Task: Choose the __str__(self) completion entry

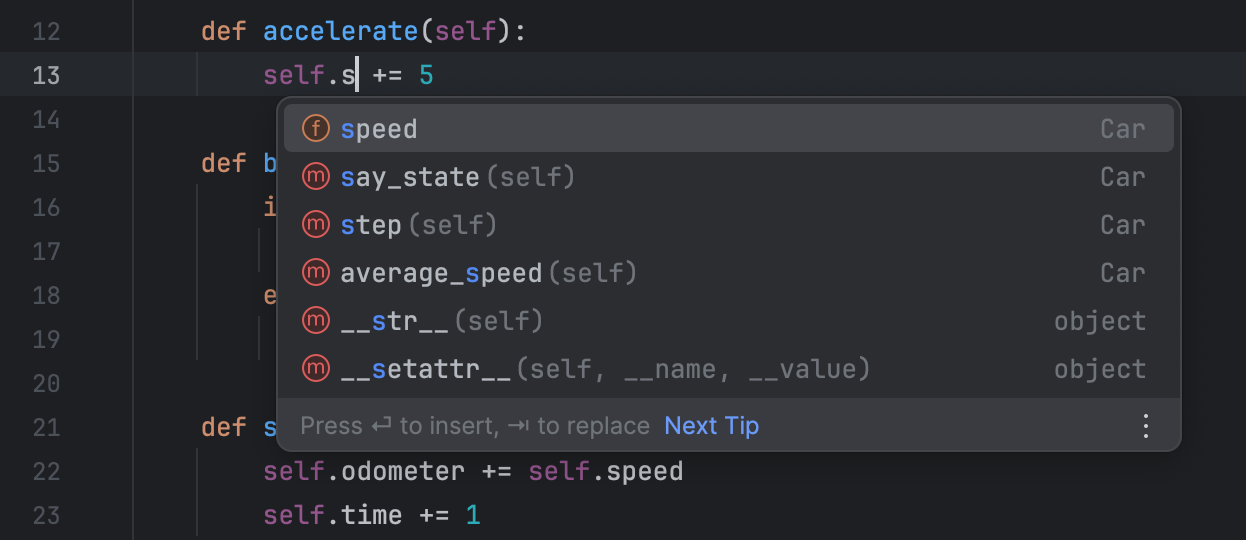Action: click(x=441, y=322)
